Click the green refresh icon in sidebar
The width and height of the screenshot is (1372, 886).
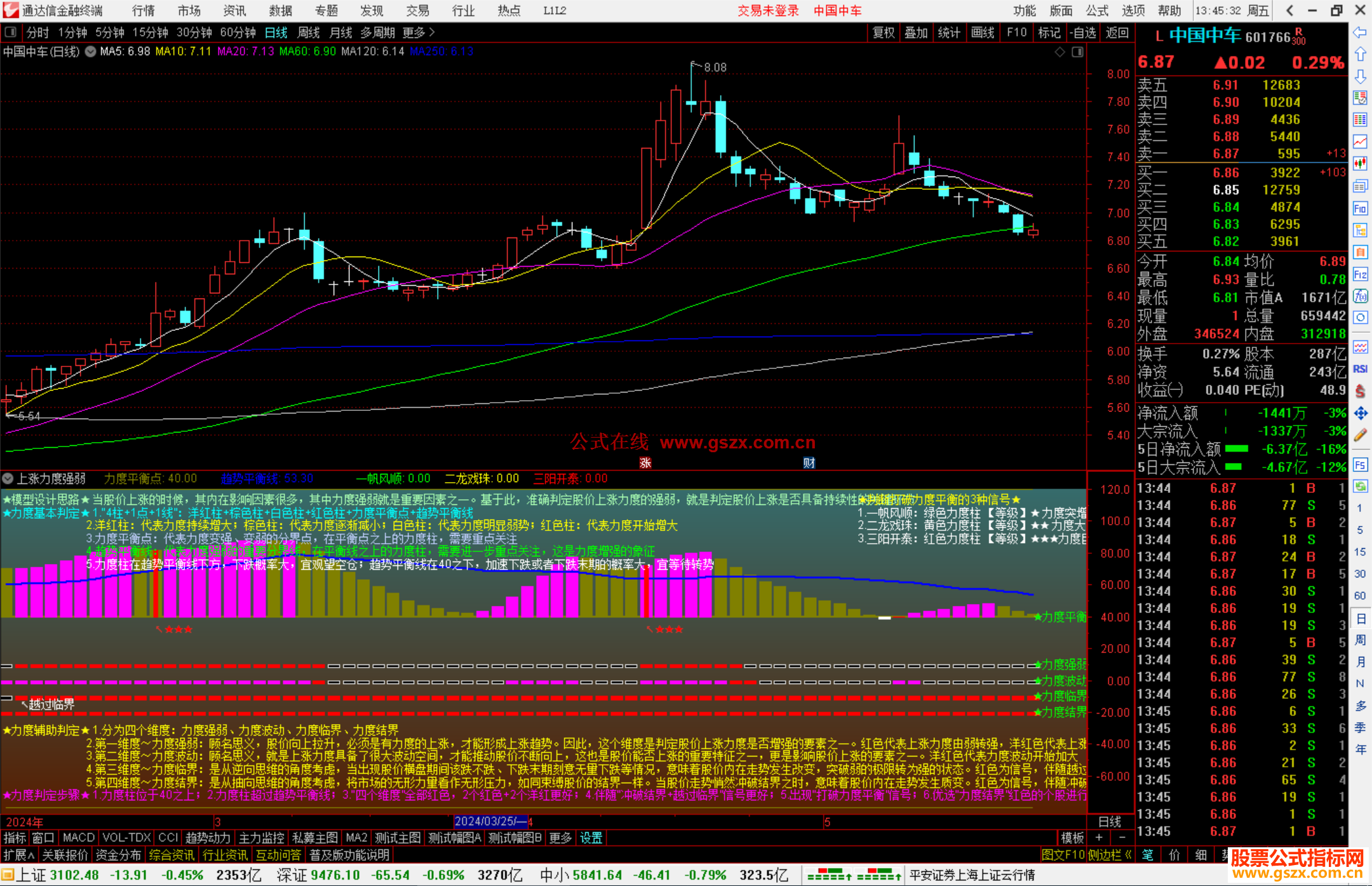1360,487
